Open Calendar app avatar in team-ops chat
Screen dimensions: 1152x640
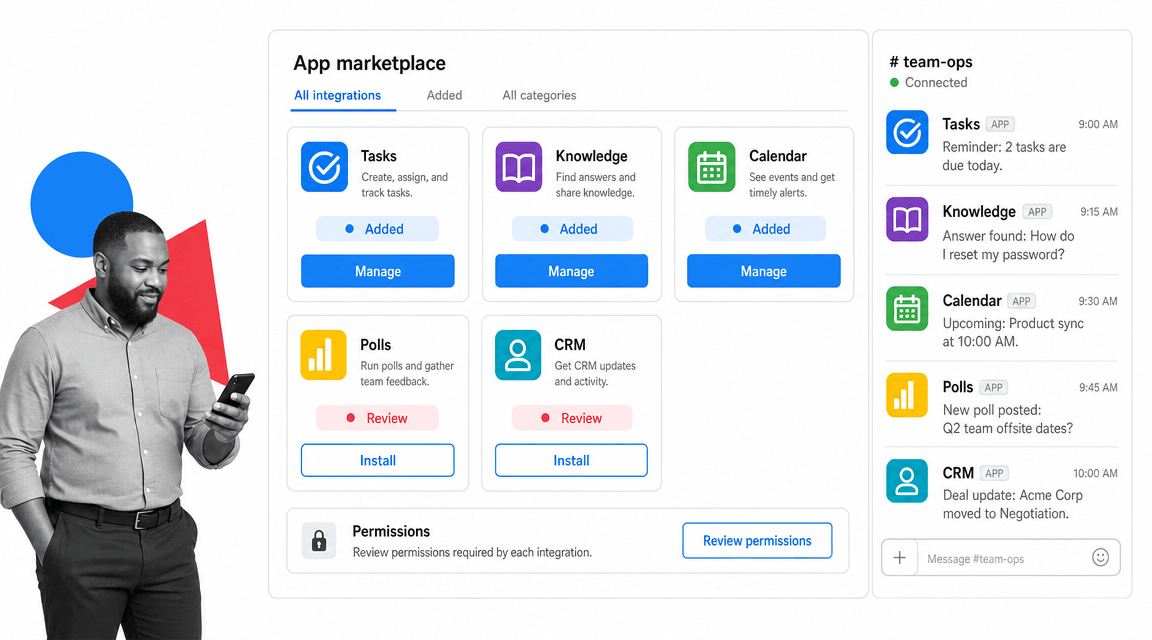pyautogui.click(x=907, y=309)
